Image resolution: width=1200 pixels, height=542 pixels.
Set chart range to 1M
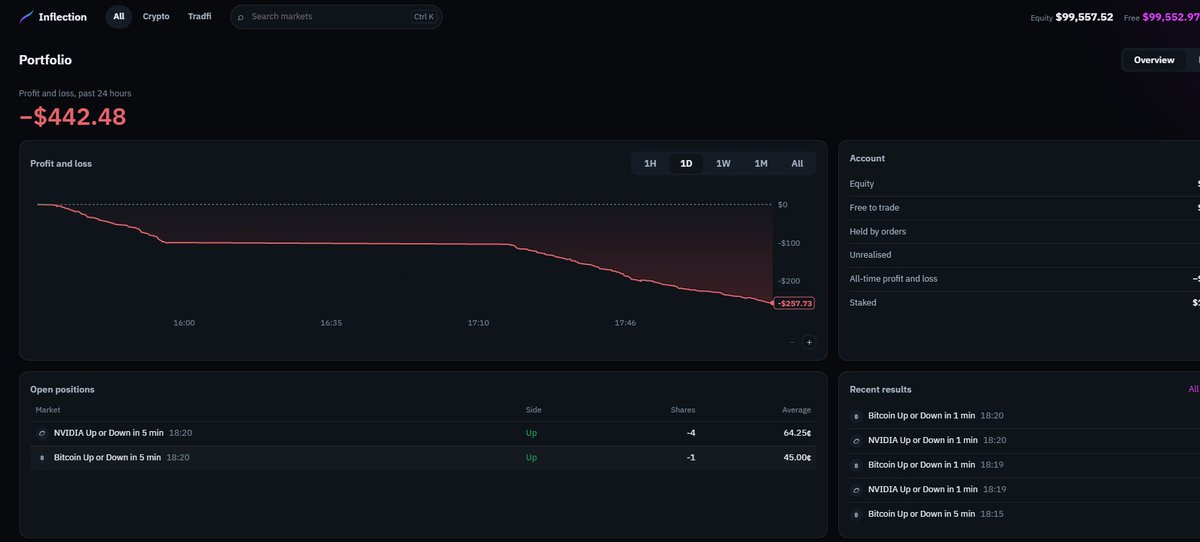pyautogui.click(x=761, y=163)
